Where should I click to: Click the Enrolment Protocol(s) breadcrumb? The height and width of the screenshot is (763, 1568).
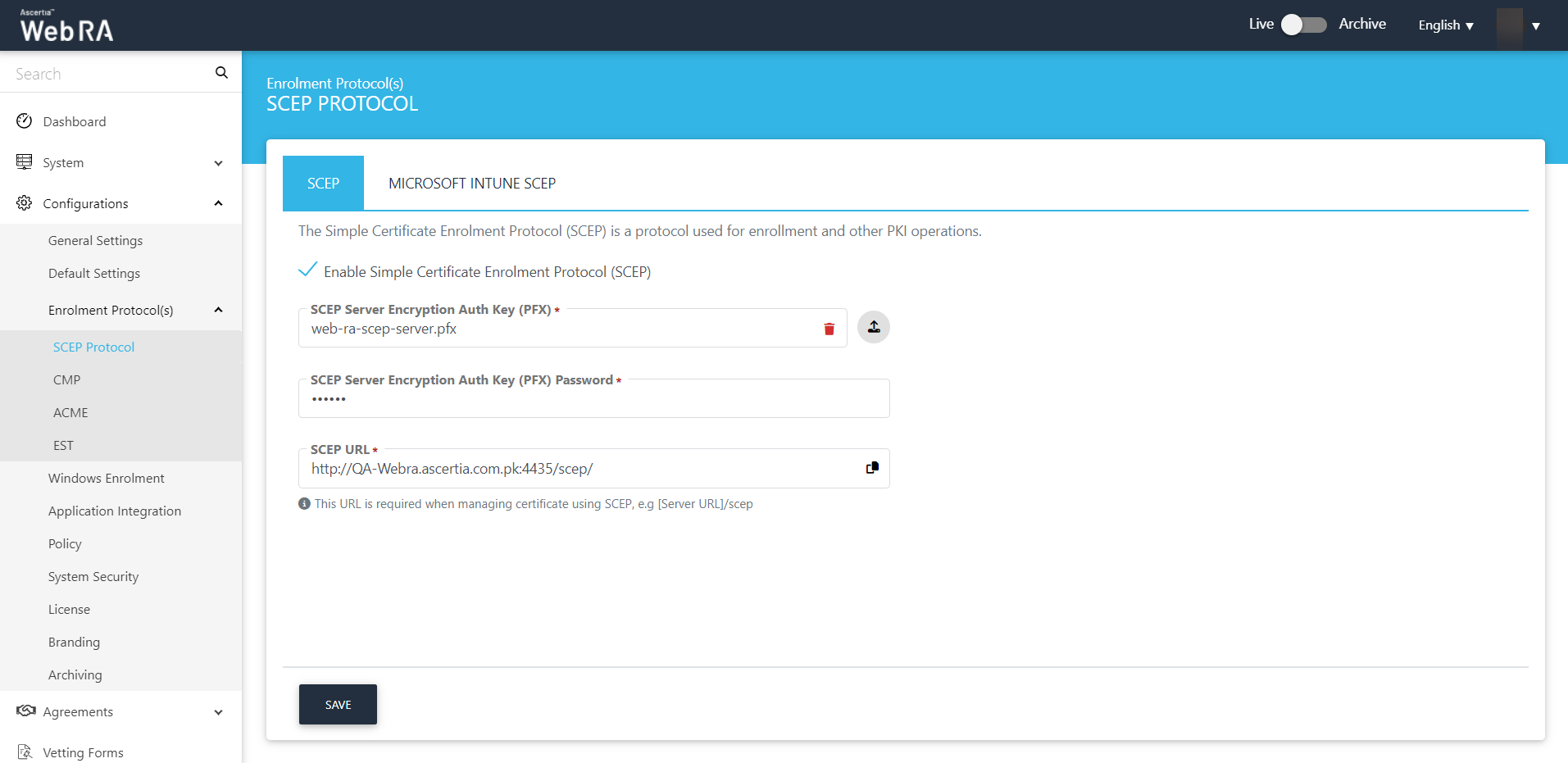tap(334, 83)
